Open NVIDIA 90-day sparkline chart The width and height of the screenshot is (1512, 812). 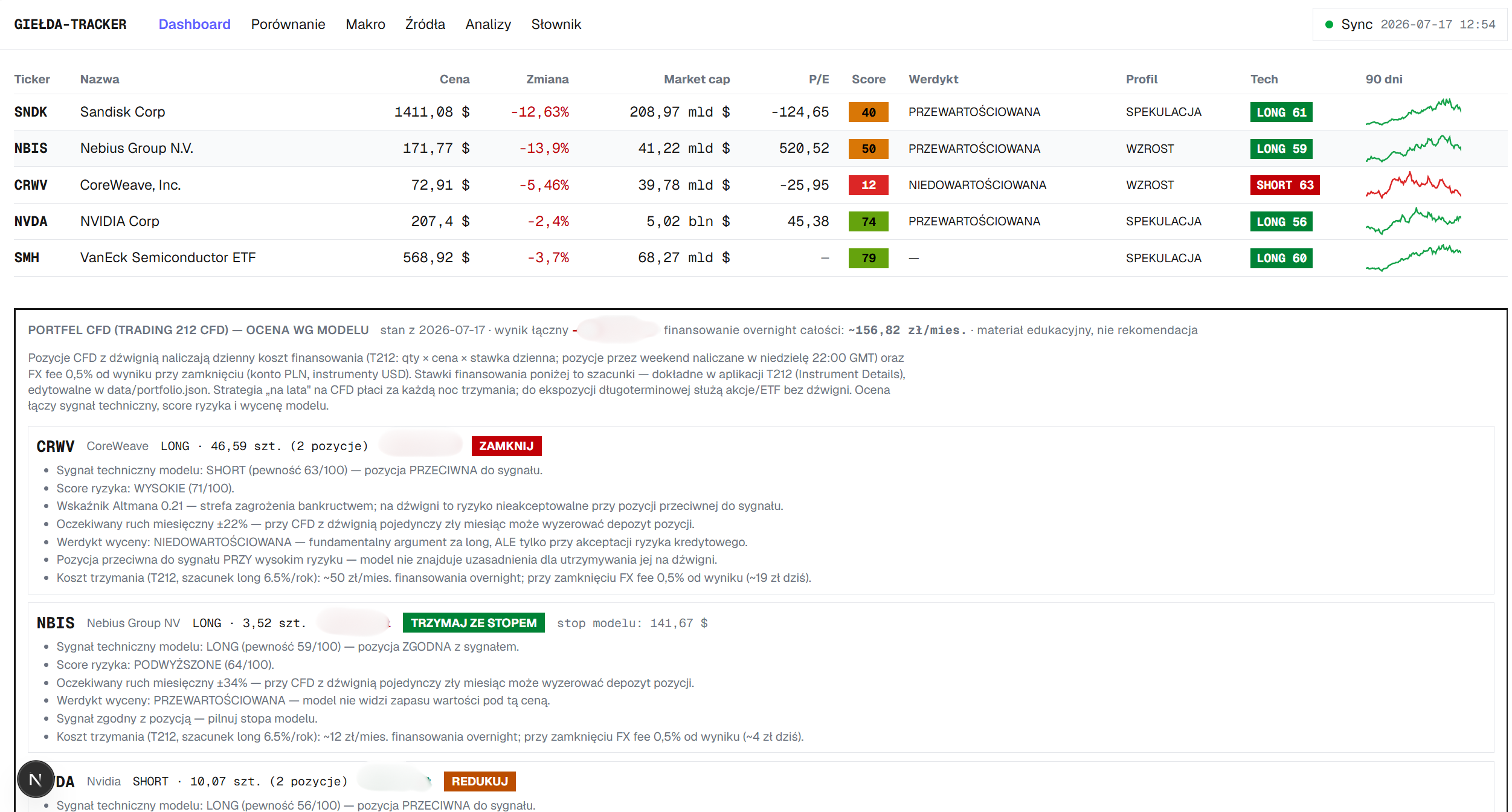tap(1414, 221)
